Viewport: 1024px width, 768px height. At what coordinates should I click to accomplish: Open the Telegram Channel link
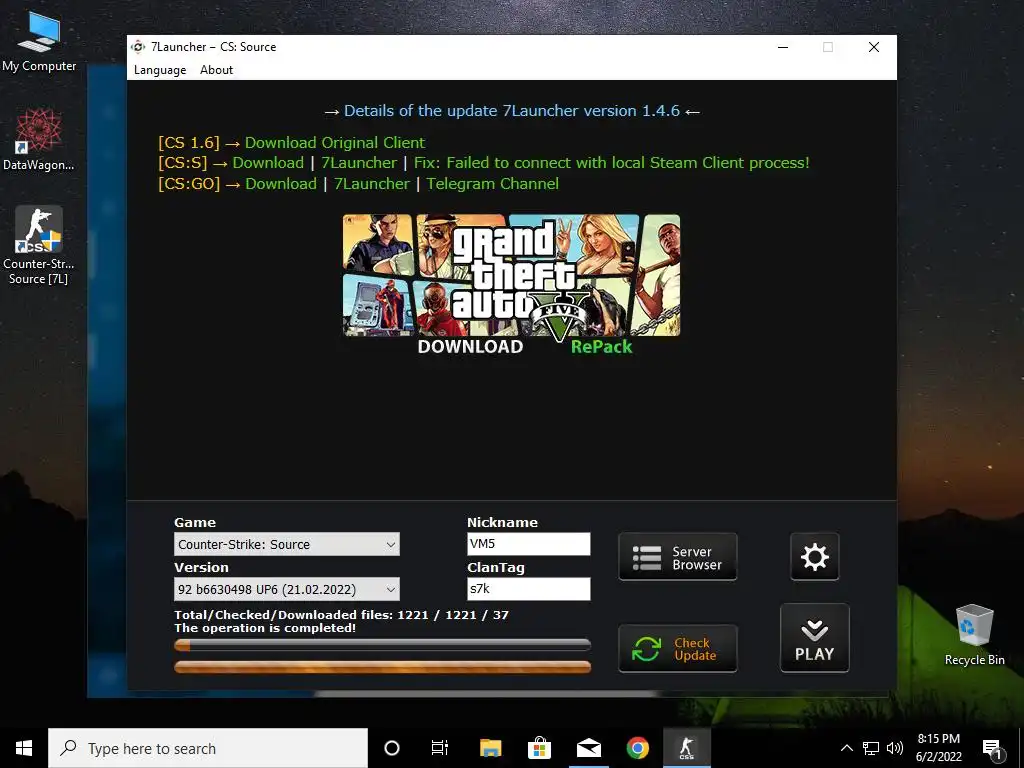[492, 184]
